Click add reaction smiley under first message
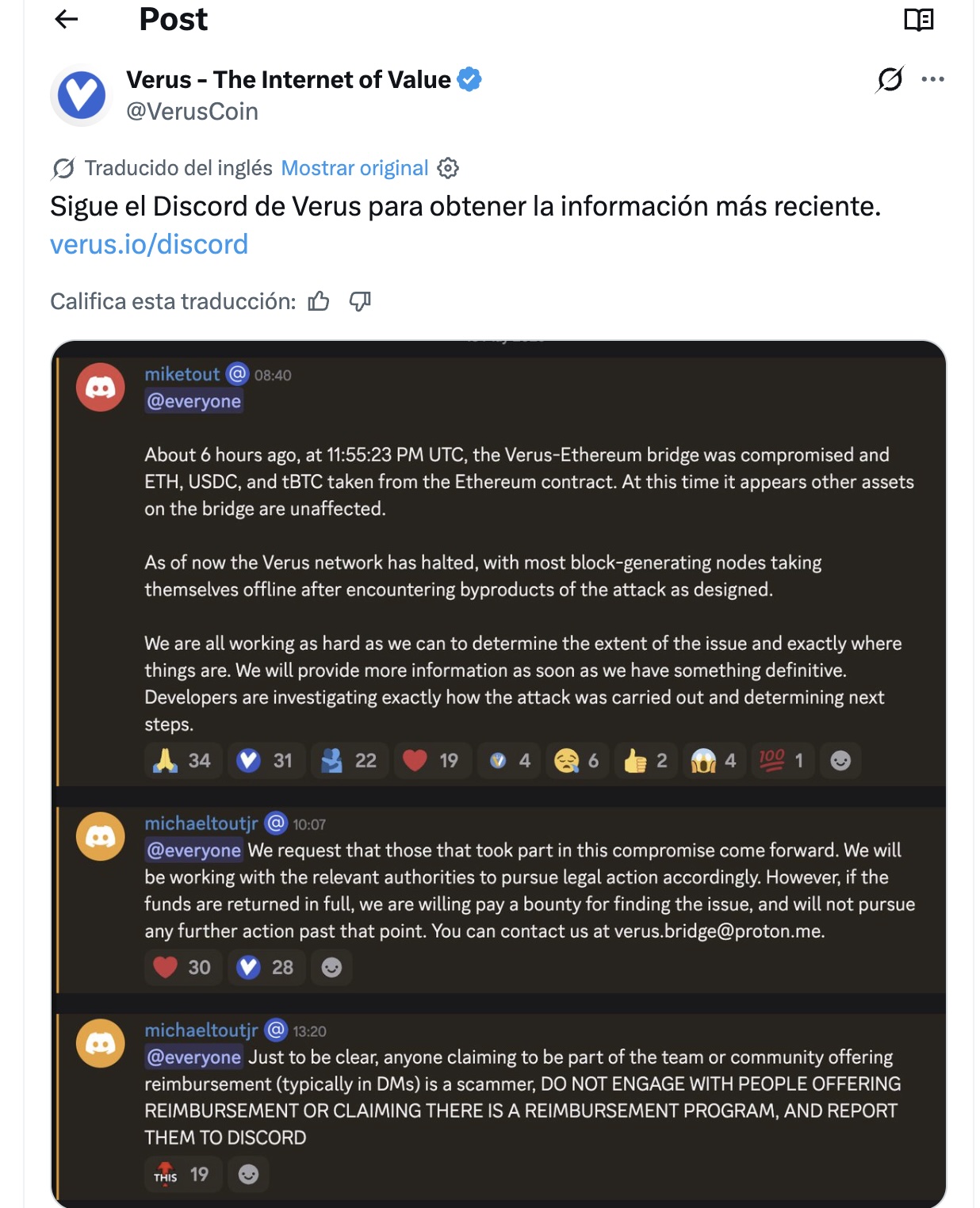The width and height of the screenshot is (980, 1208). pyautogui.click(x=840, y=761)
